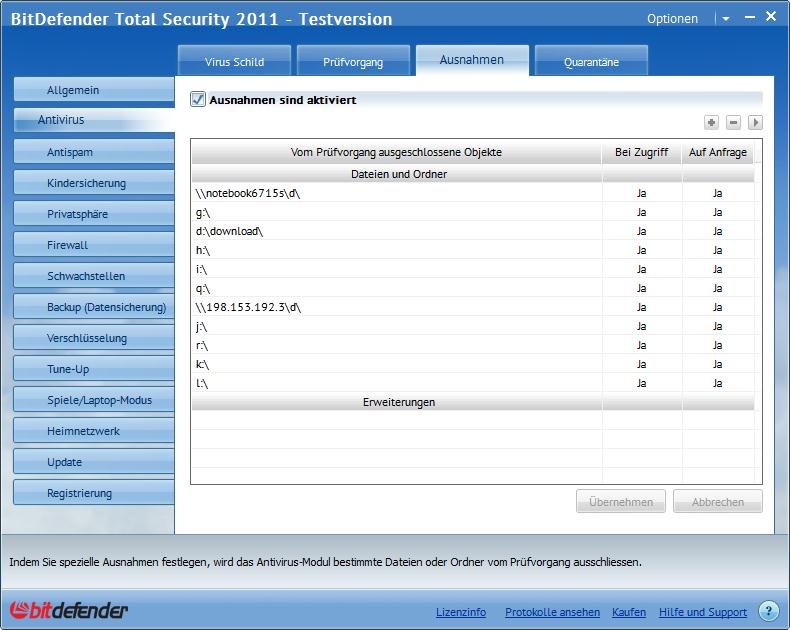Select the q:\ exclusion row
This screenshot has height=630, width=790.
click(x=473, y=288)
